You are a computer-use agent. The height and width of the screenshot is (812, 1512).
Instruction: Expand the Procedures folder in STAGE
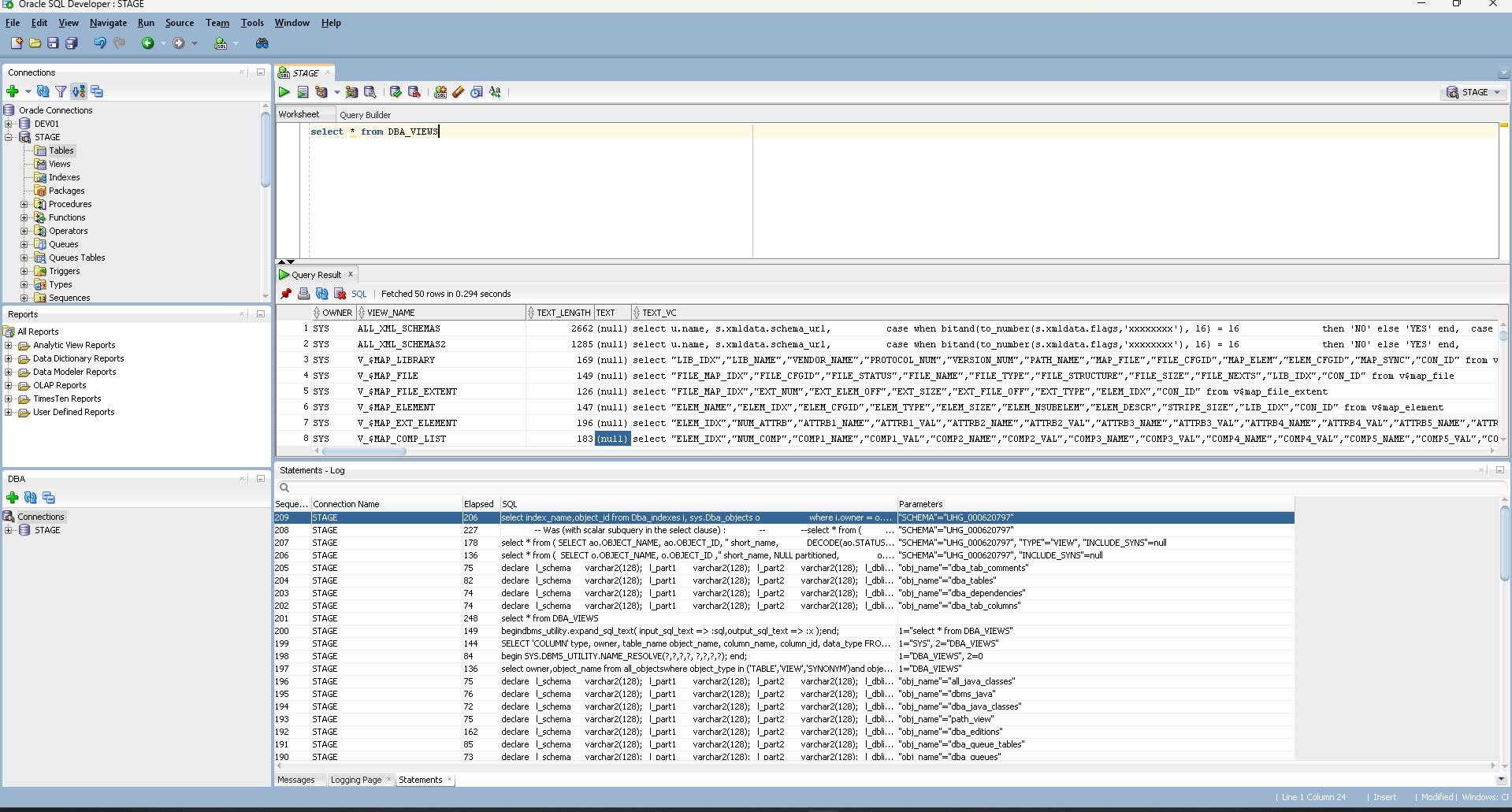[24, 204]
